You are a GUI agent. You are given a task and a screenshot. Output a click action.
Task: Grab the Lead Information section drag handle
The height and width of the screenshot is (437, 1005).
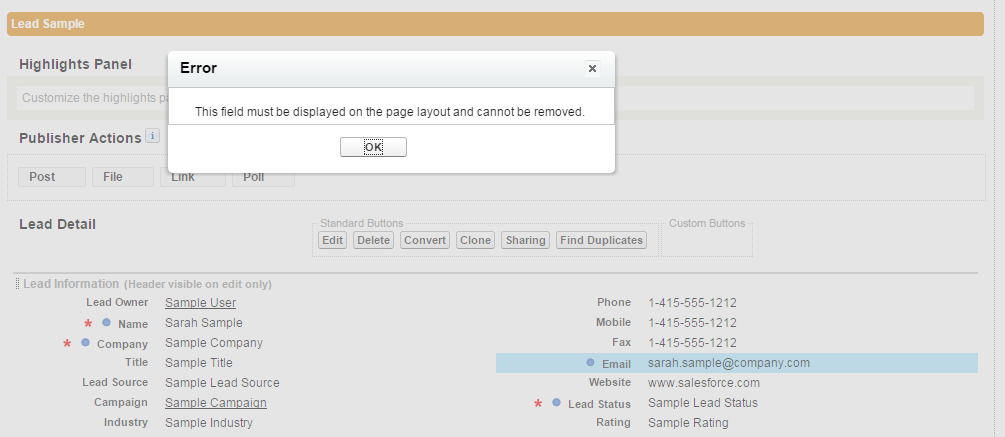click(x=17, y=284)
